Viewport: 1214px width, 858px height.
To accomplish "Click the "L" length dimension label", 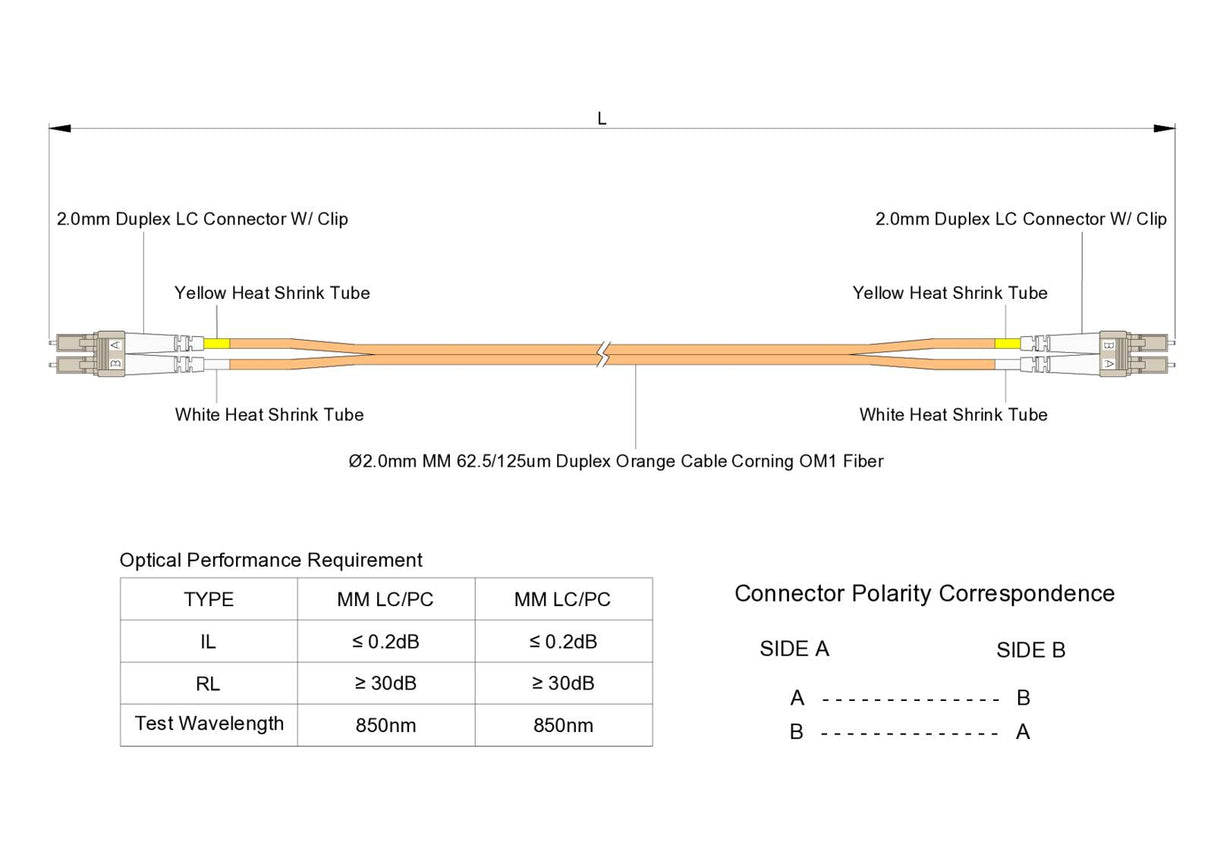I will (x=602, y=118).
